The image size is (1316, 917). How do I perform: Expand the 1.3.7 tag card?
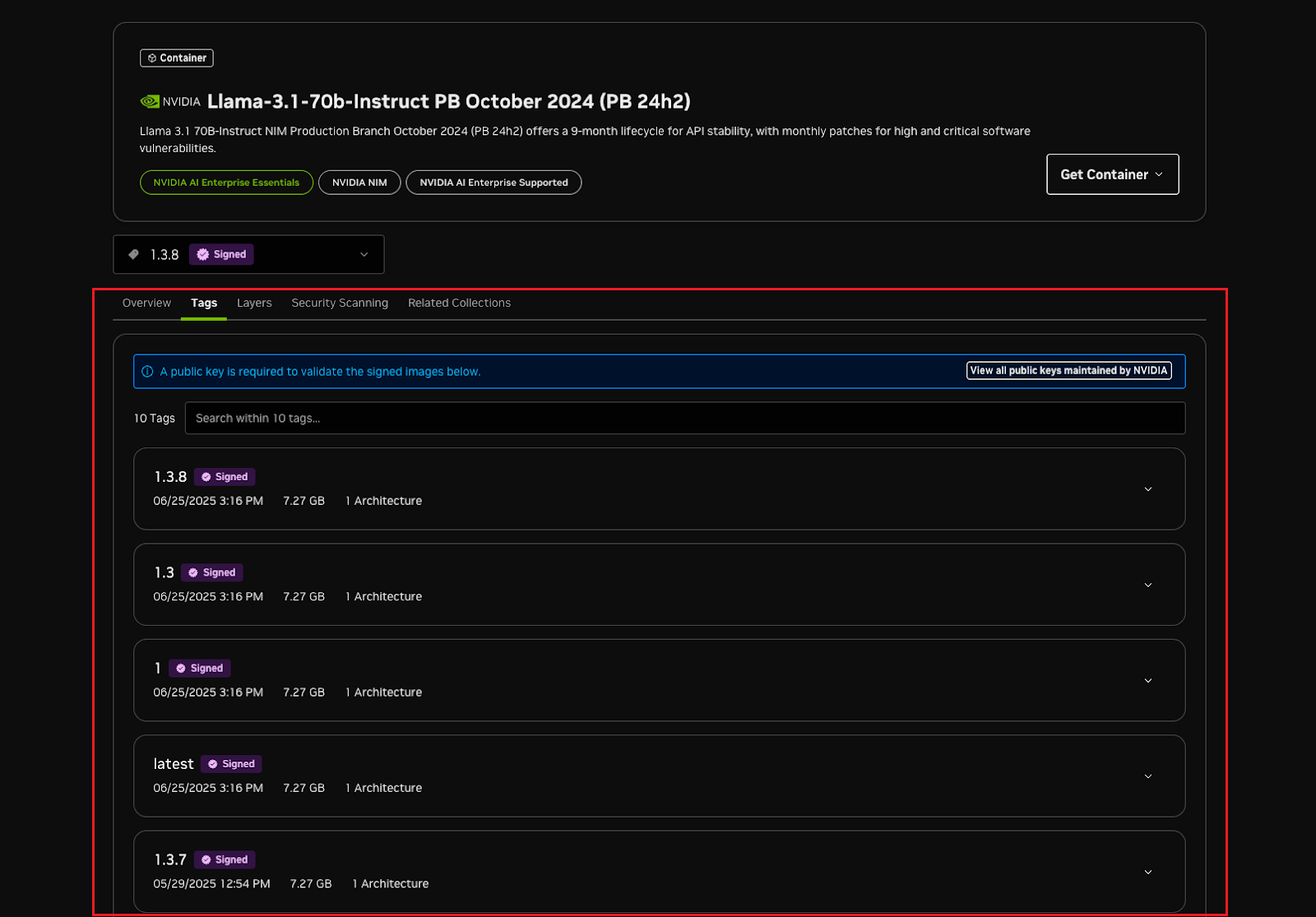[1148, 872]
